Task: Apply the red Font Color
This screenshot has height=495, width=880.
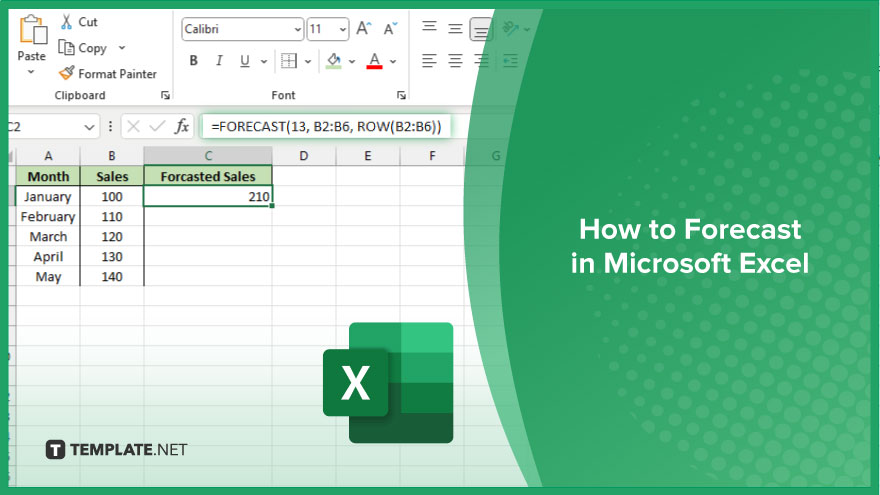Action: (374, 61)
